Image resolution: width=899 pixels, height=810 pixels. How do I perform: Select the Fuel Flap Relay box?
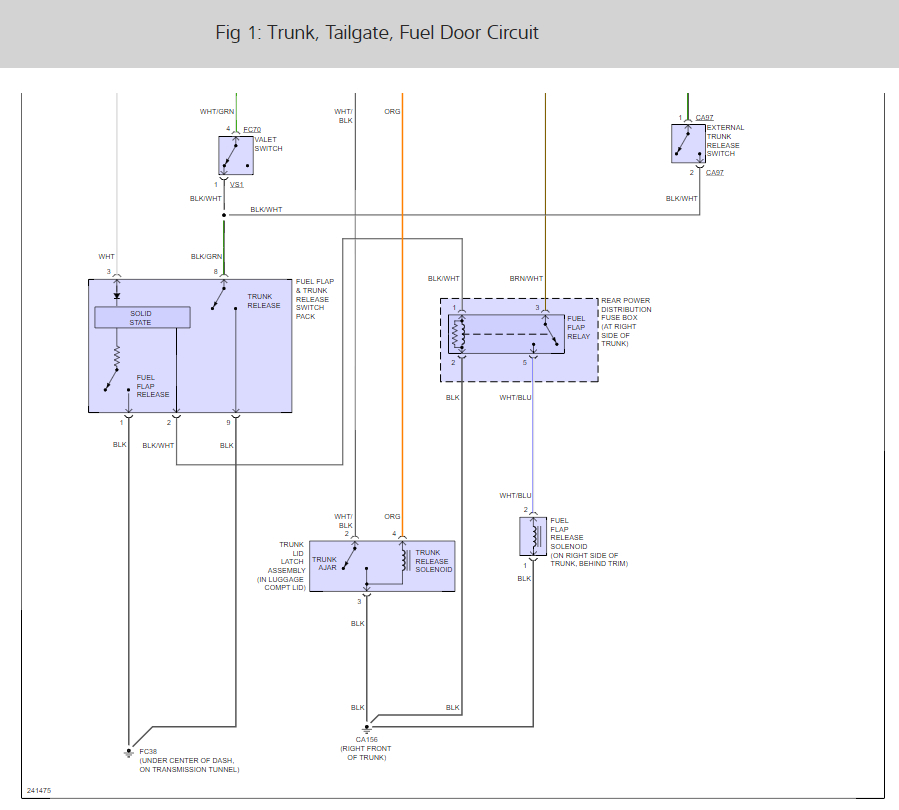tap(506, 334)
